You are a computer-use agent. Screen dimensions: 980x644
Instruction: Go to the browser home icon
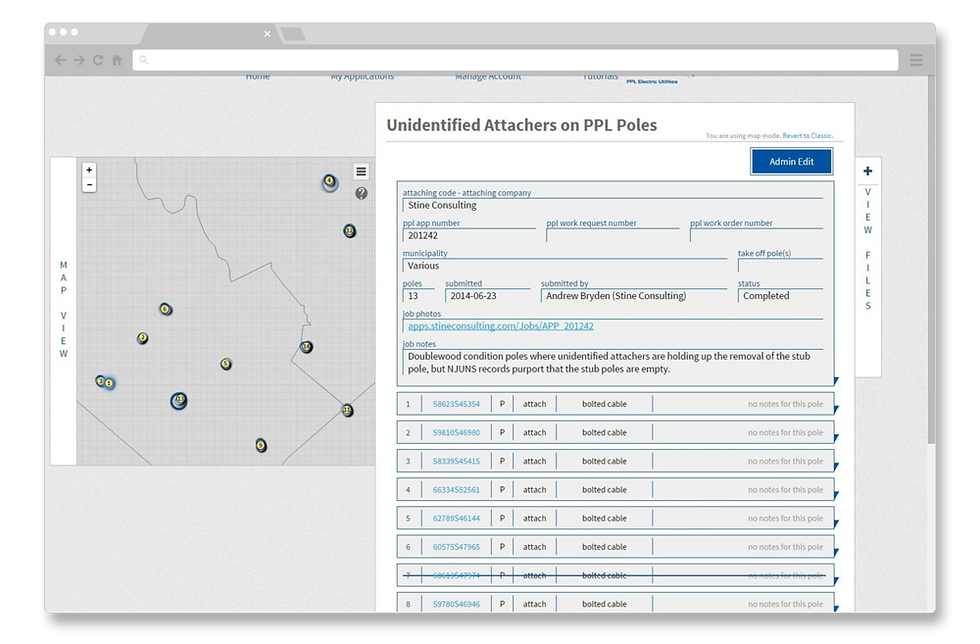pyautogui.click(x=117, y=60)
